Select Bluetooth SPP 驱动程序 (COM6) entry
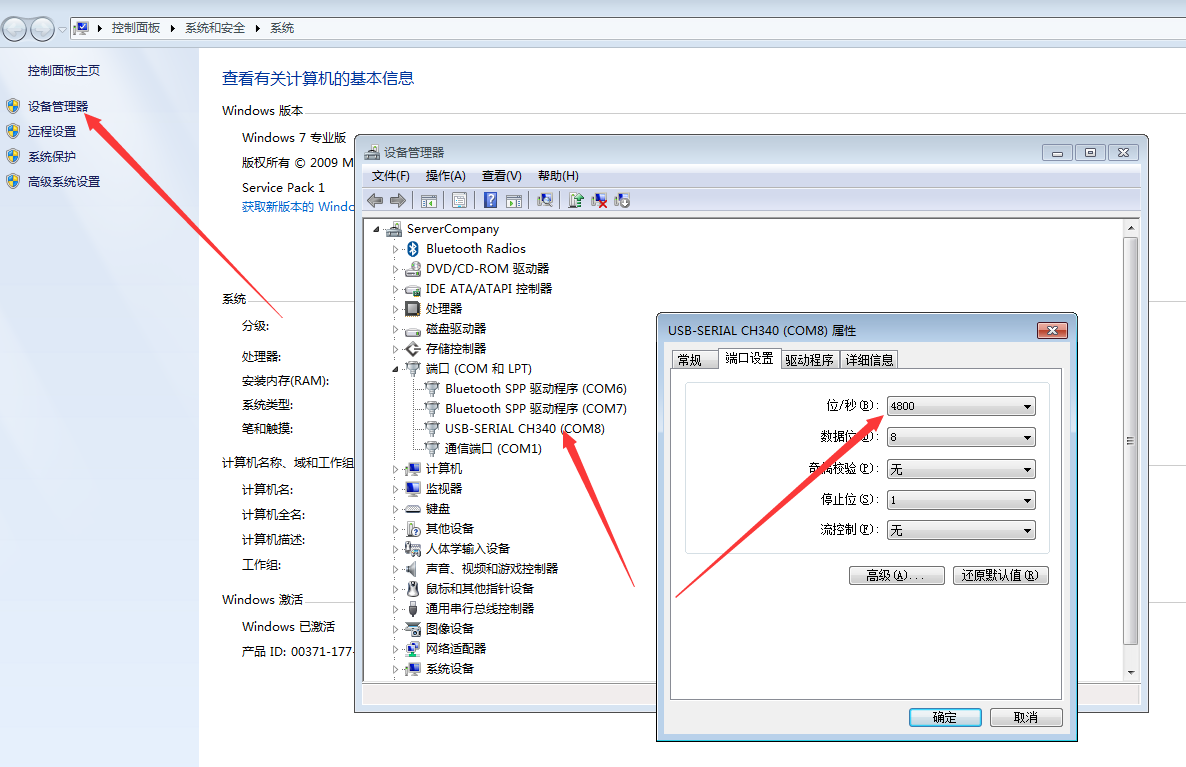Image resolution: width=1186 pixels, height=767 pixels. click(536, 389)
